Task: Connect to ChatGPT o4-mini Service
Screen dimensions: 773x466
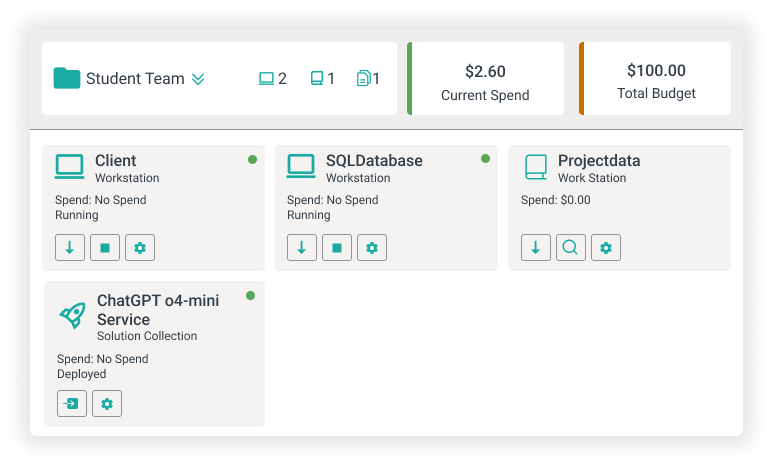Action: [x=72, y=404]
